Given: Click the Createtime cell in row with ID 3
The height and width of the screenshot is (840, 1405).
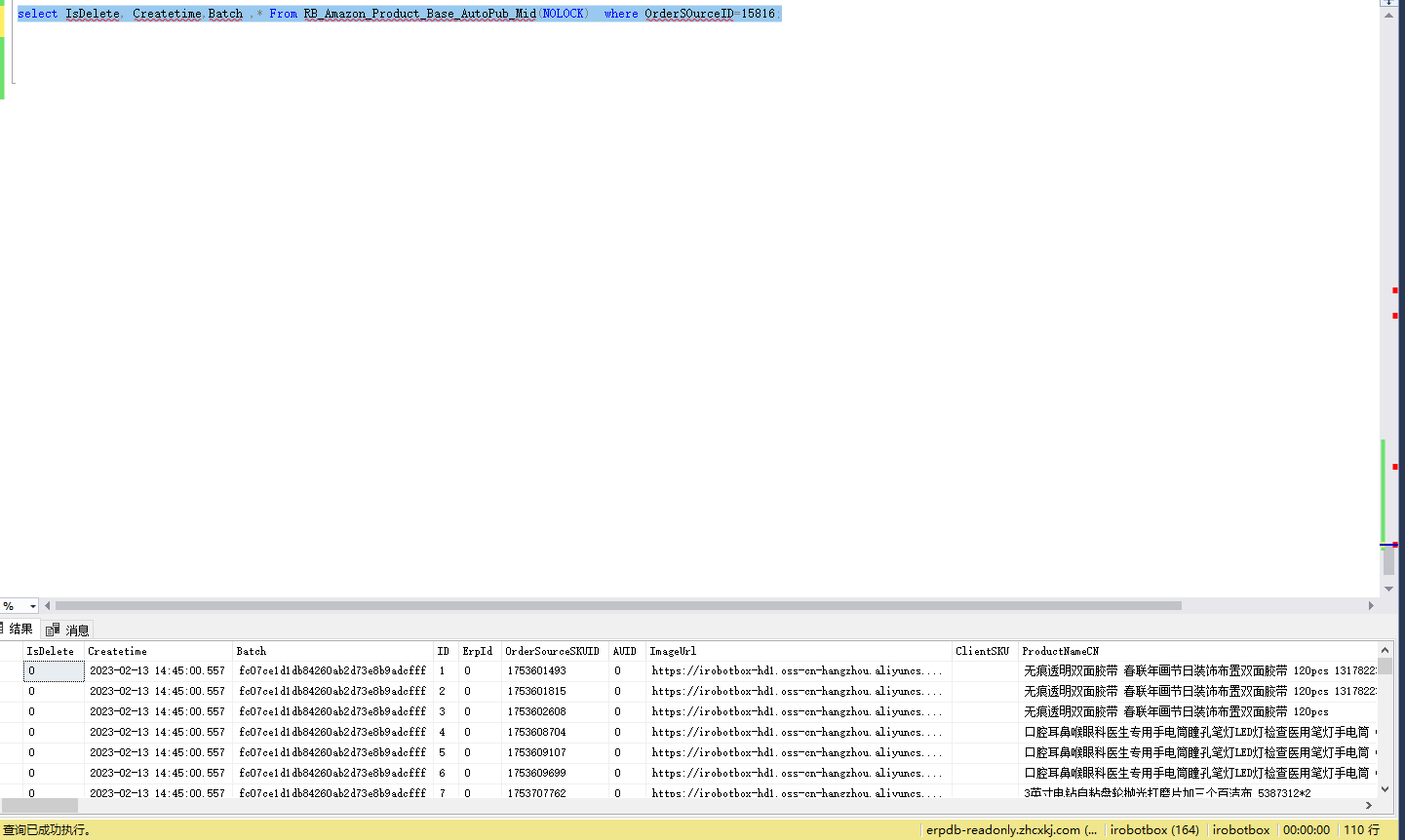Looking at the screenshot, I should point(159,712).
